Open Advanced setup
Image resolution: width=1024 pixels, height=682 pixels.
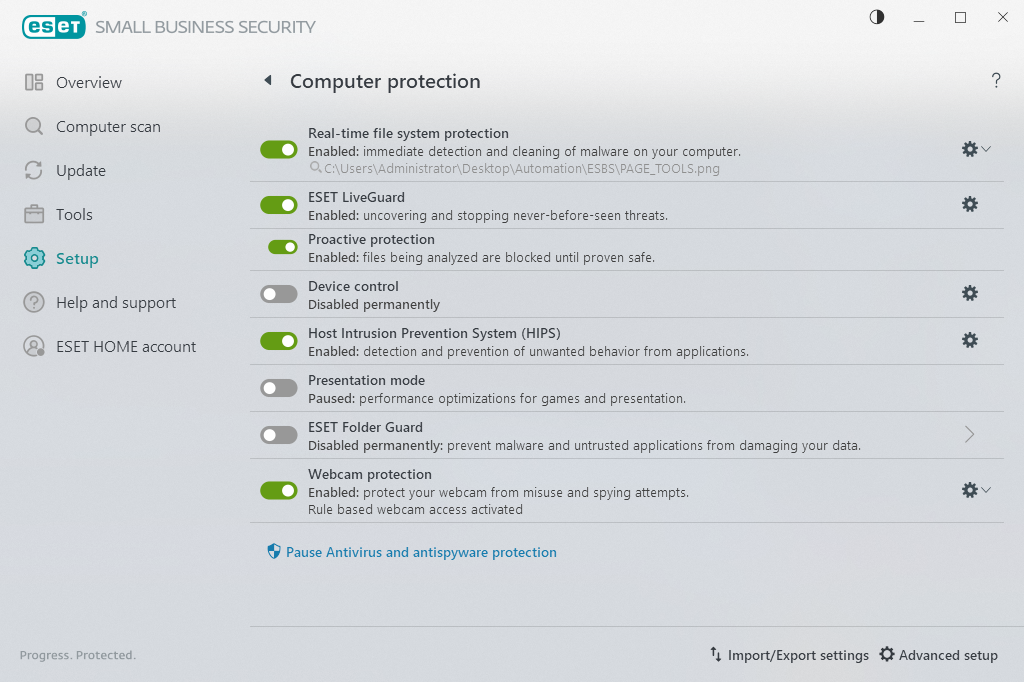point(938,655)
